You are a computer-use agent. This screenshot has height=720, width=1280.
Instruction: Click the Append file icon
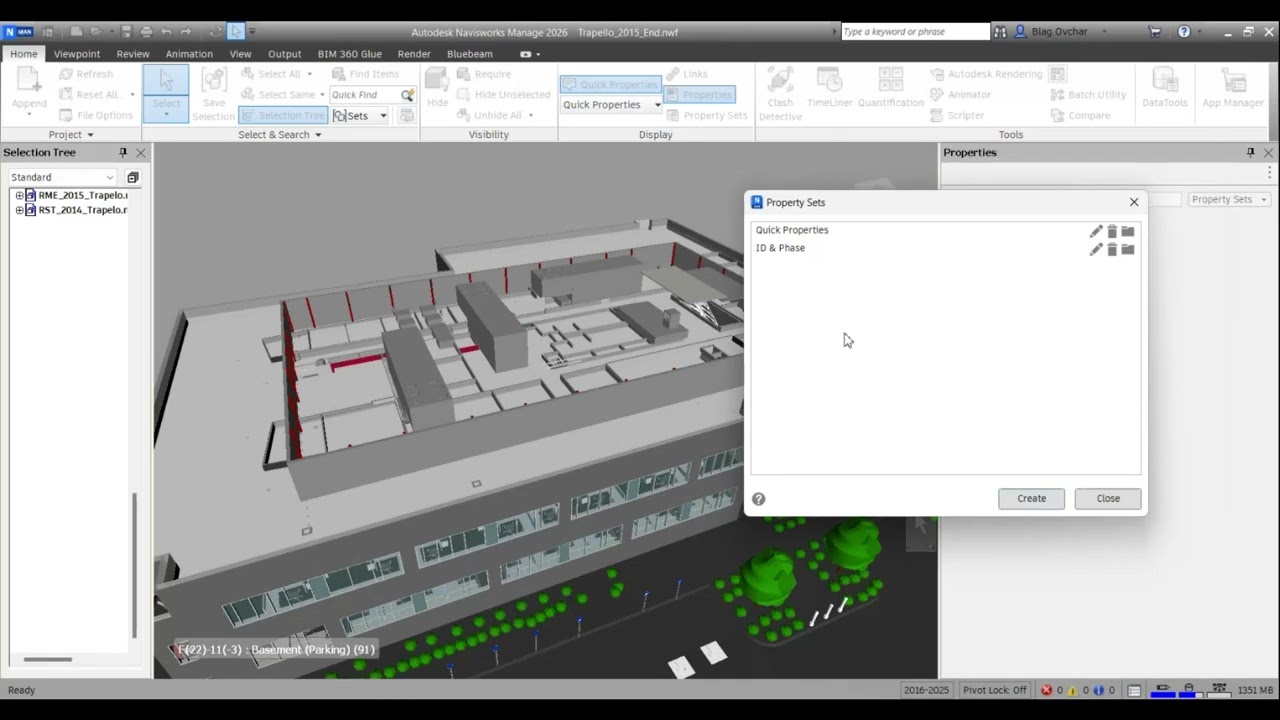29,92
